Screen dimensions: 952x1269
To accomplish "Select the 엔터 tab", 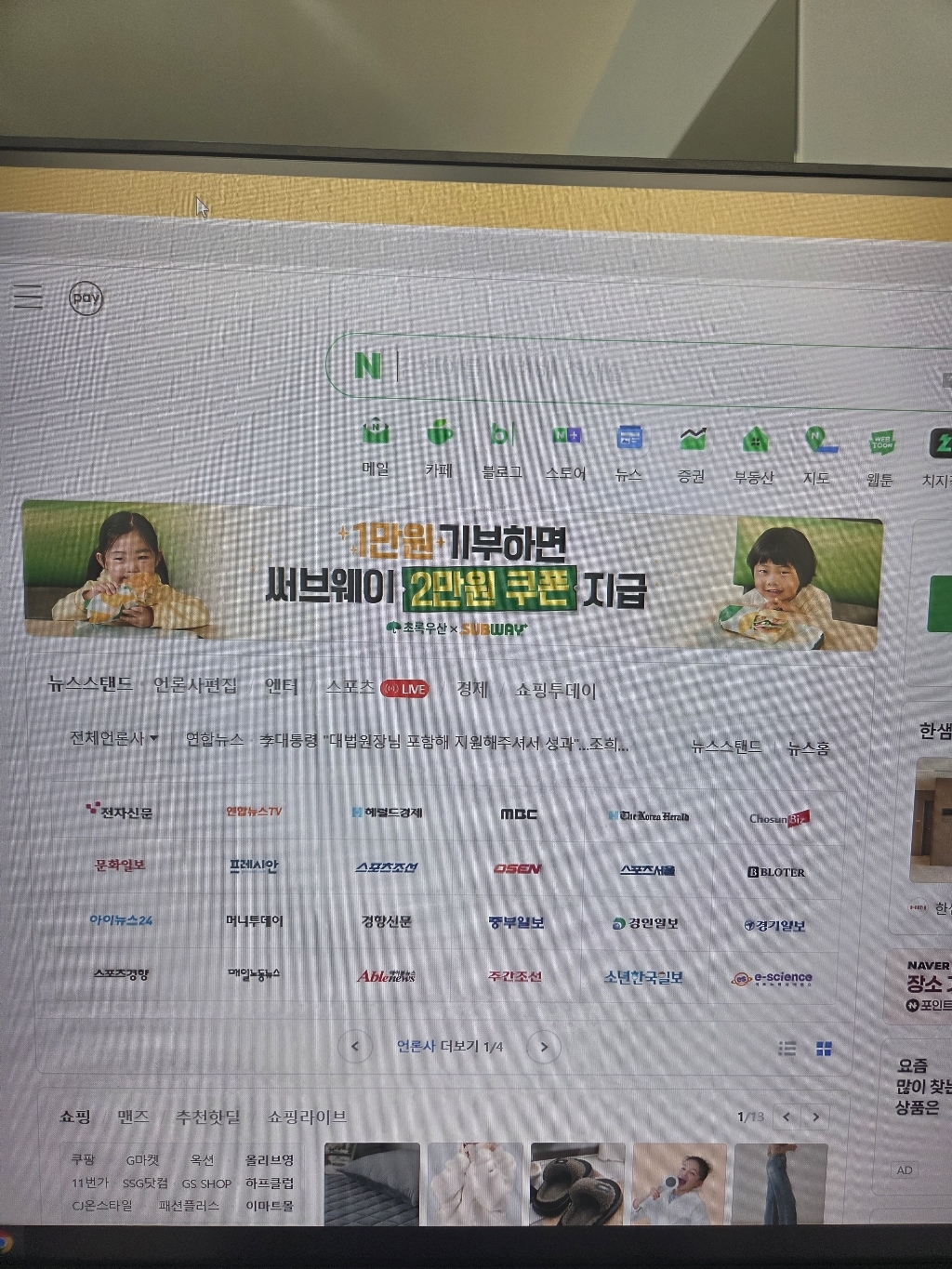I will pos(282,686).
